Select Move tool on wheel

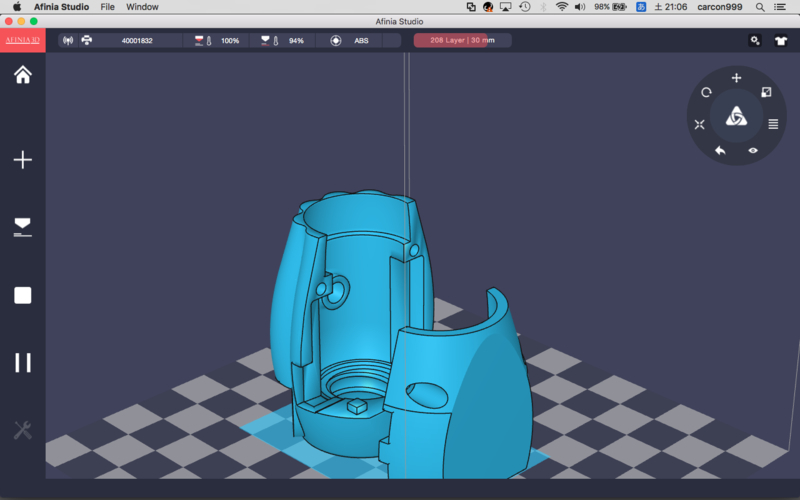[736, 78]
